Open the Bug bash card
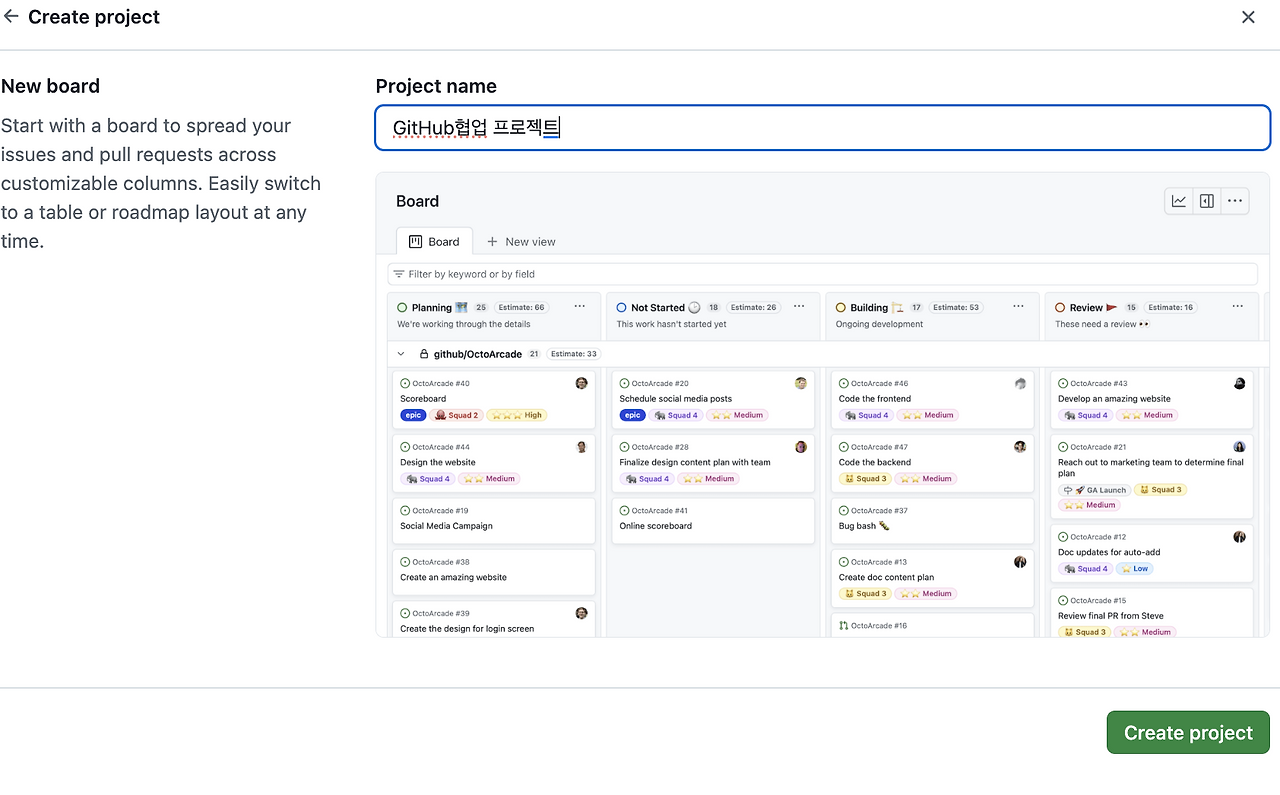1280x795 pixels. point(932,520)
